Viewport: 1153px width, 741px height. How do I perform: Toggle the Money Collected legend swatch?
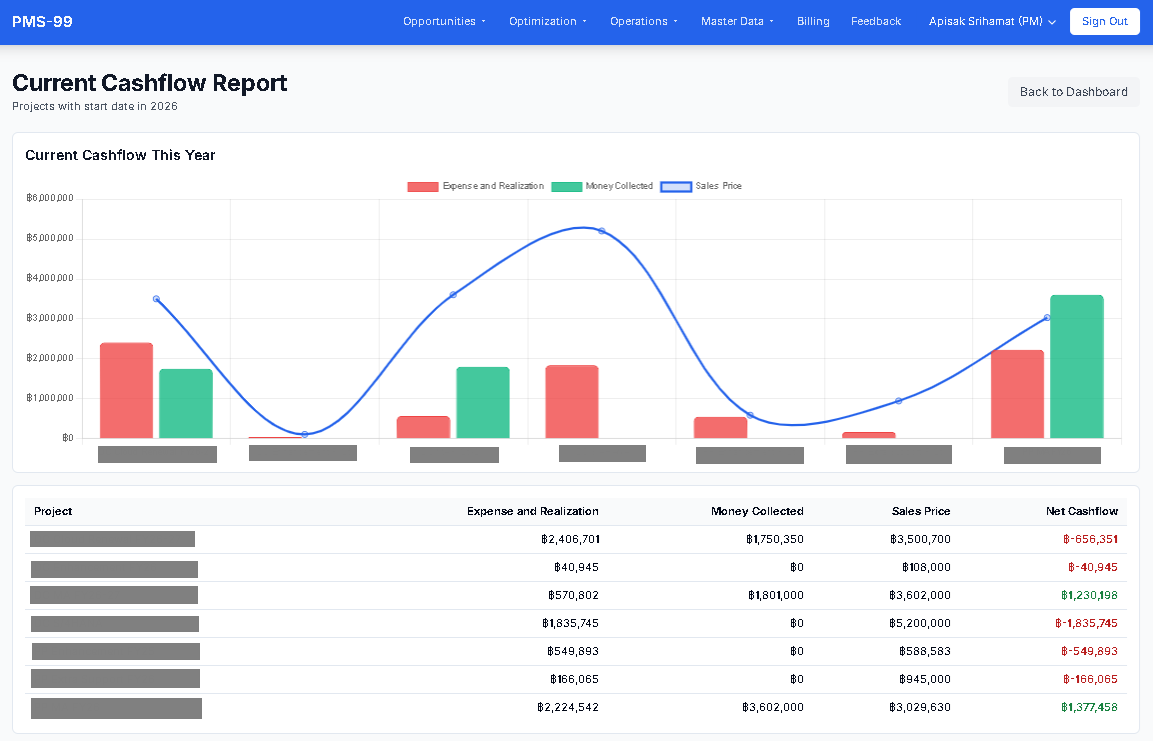click(566, 187)
